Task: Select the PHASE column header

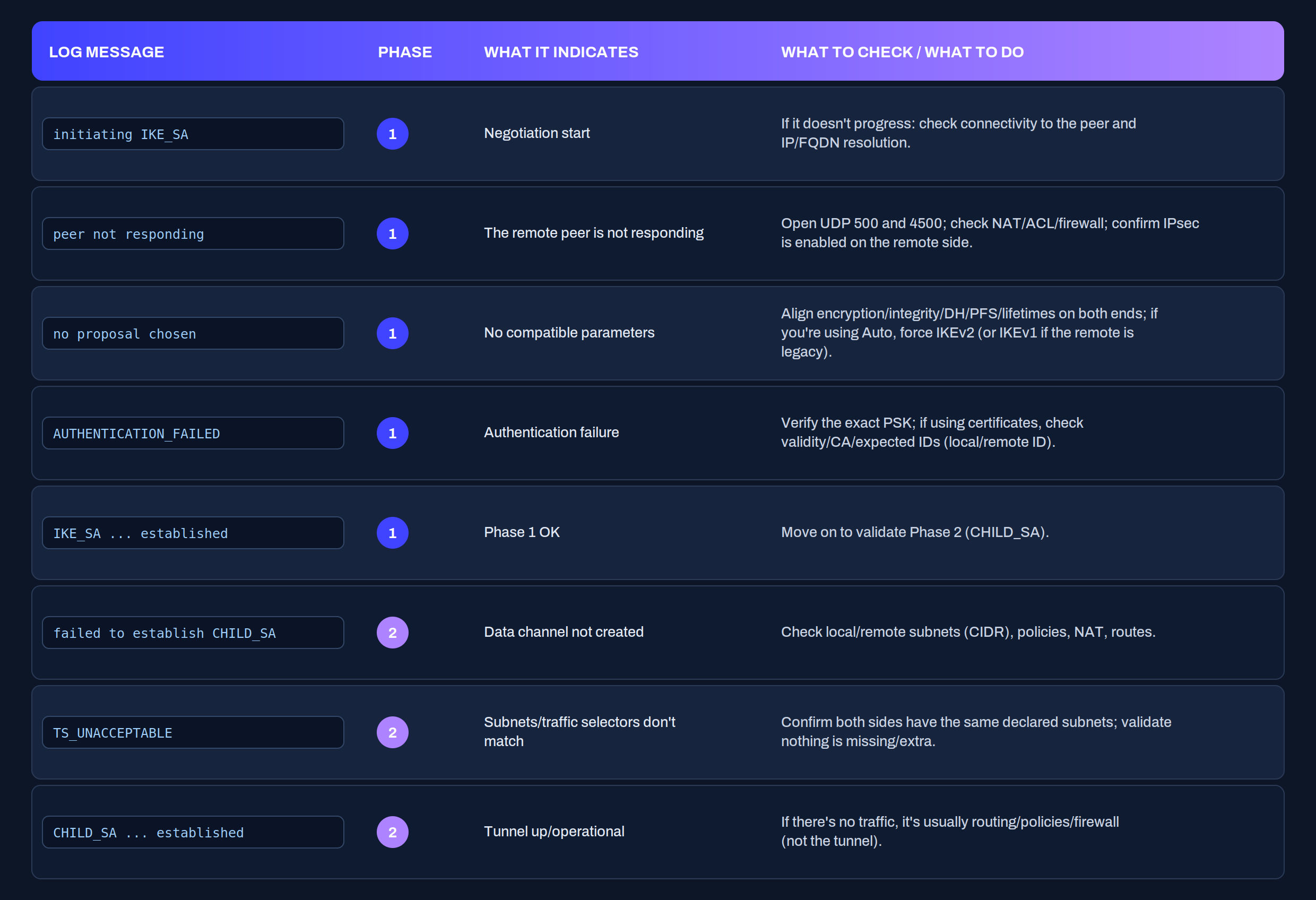Action: point(405,52)
